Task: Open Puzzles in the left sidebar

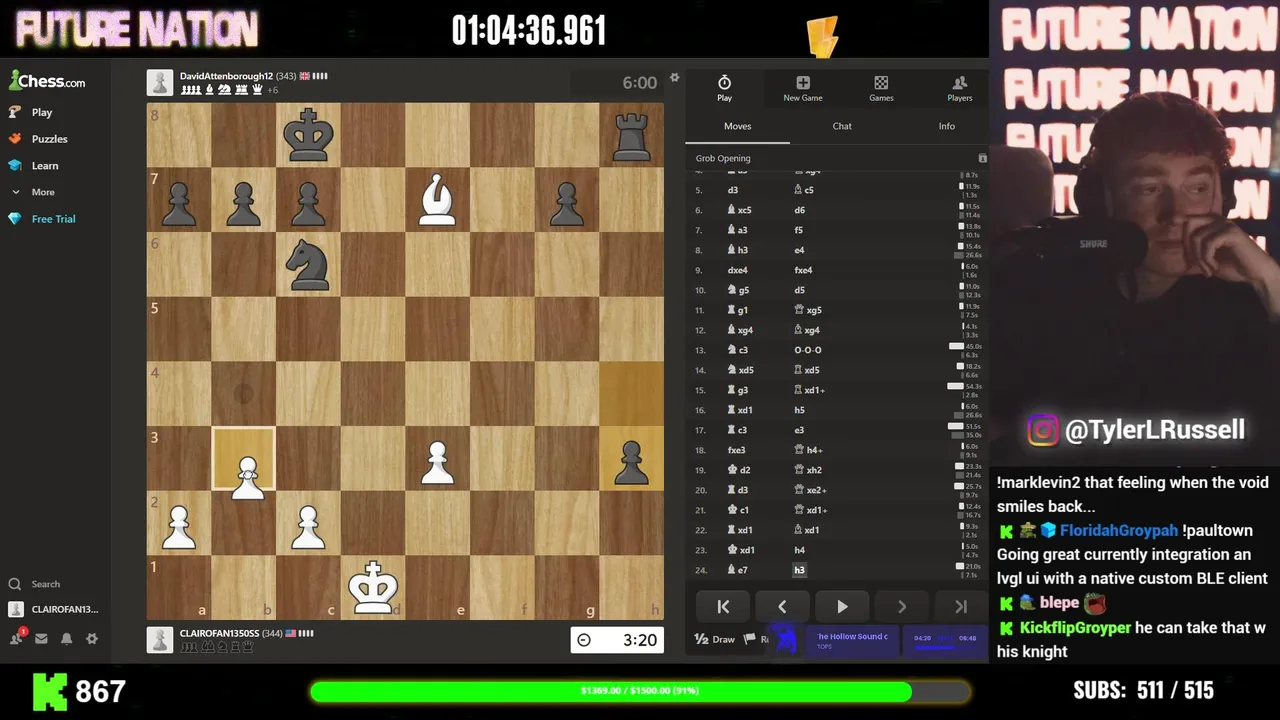Action: click(38, 139)
